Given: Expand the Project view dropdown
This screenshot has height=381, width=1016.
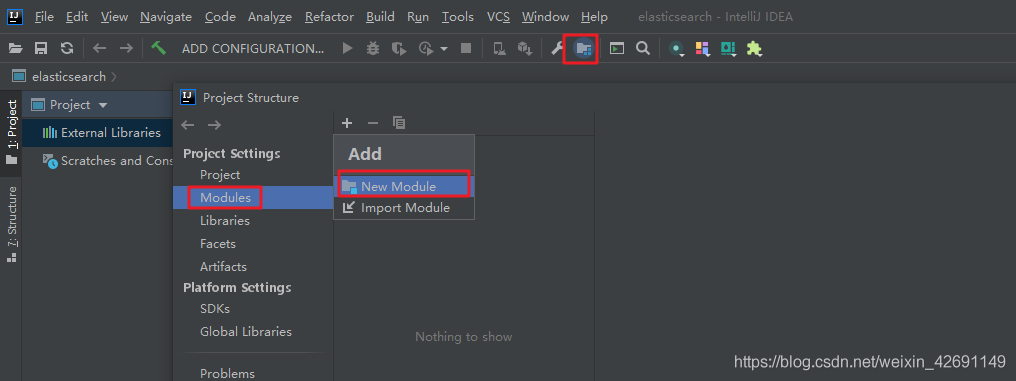Looking at the screenshot, I should (x=103, y=105).
